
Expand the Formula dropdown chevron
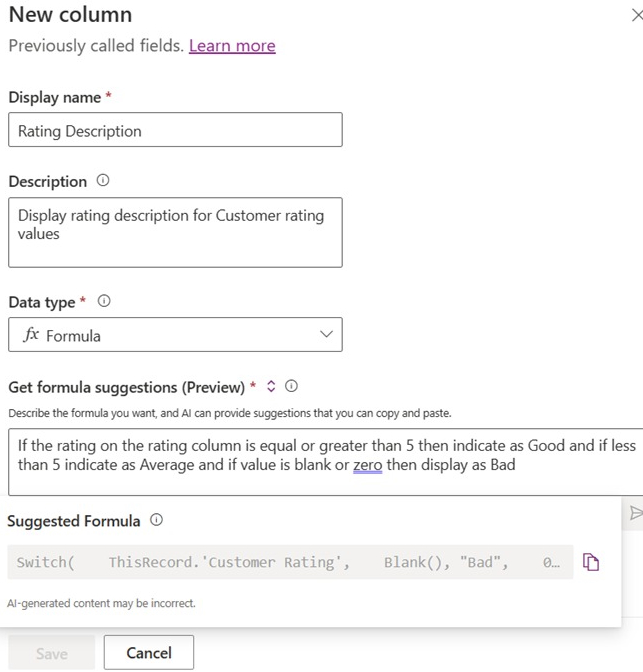coord(325,335)
